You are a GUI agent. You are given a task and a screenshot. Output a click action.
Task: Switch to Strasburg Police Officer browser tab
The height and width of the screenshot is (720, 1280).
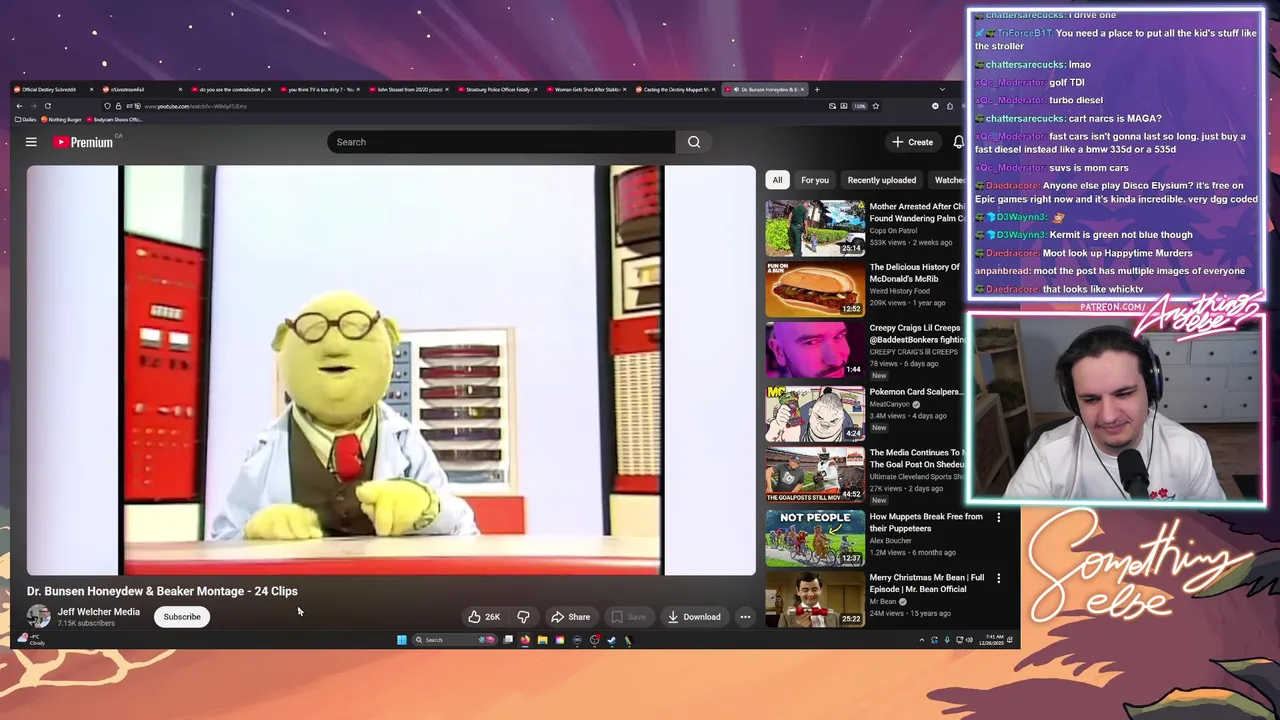click(x=498, y=89)
